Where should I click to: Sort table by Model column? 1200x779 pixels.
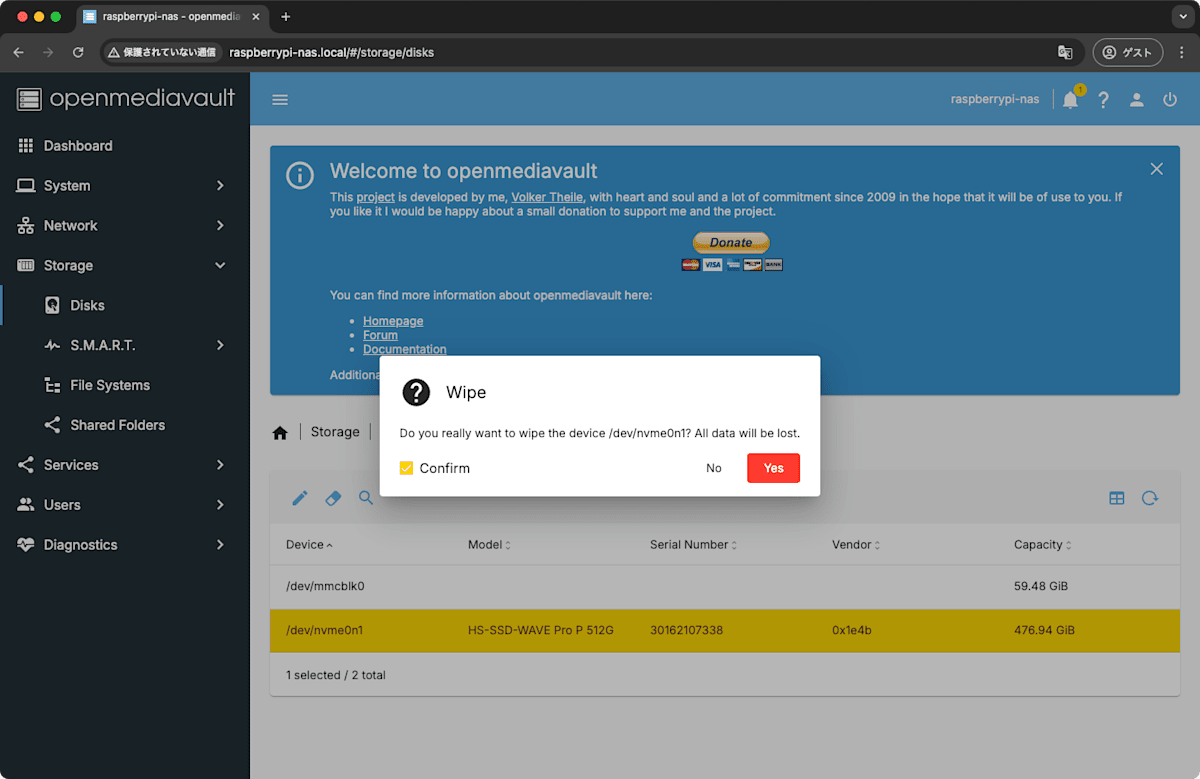pyautogui.click(x=489, y=545)
